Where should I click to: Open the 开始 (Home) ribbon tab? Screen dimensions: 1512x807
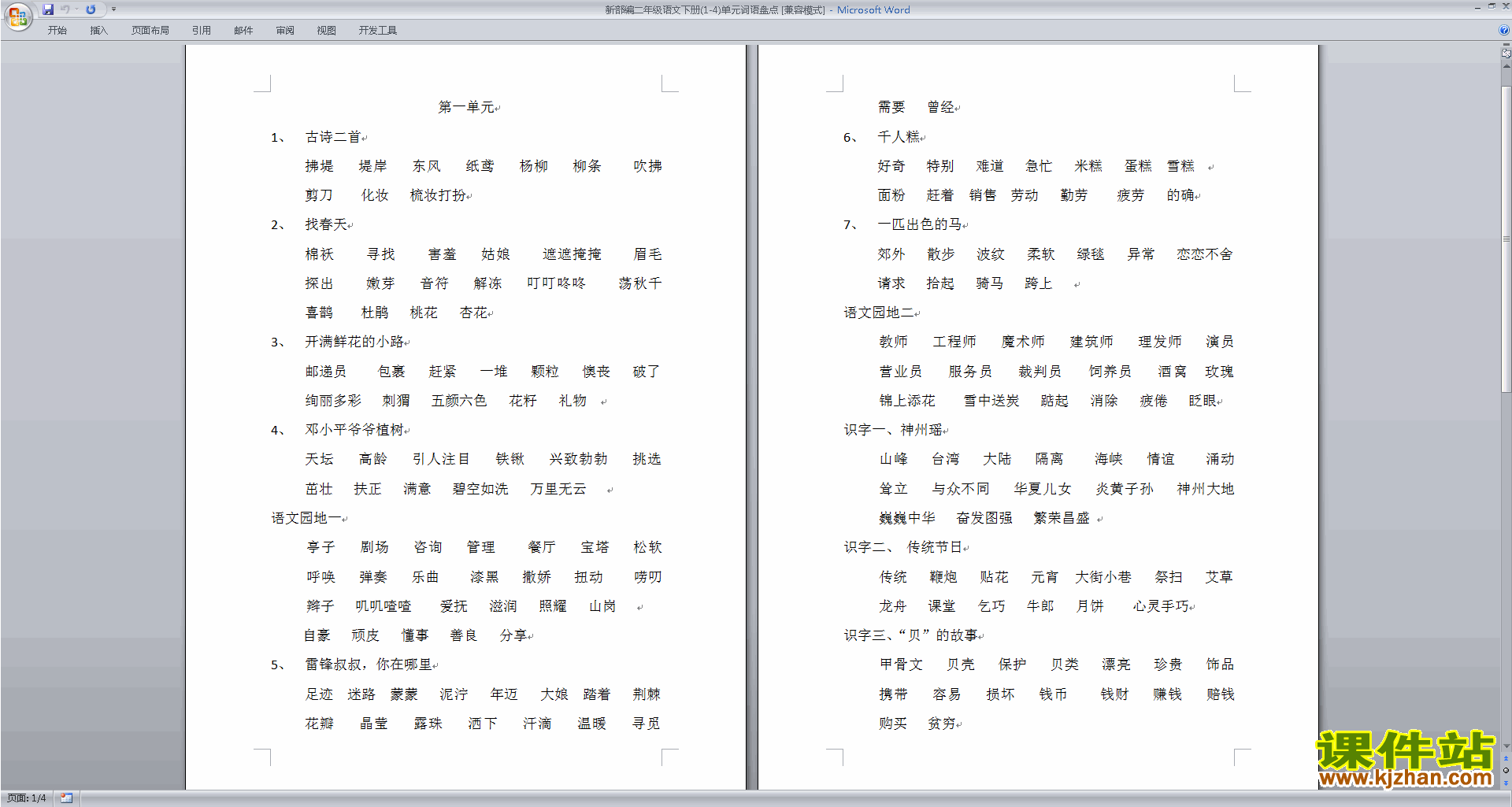click(57, 31)
